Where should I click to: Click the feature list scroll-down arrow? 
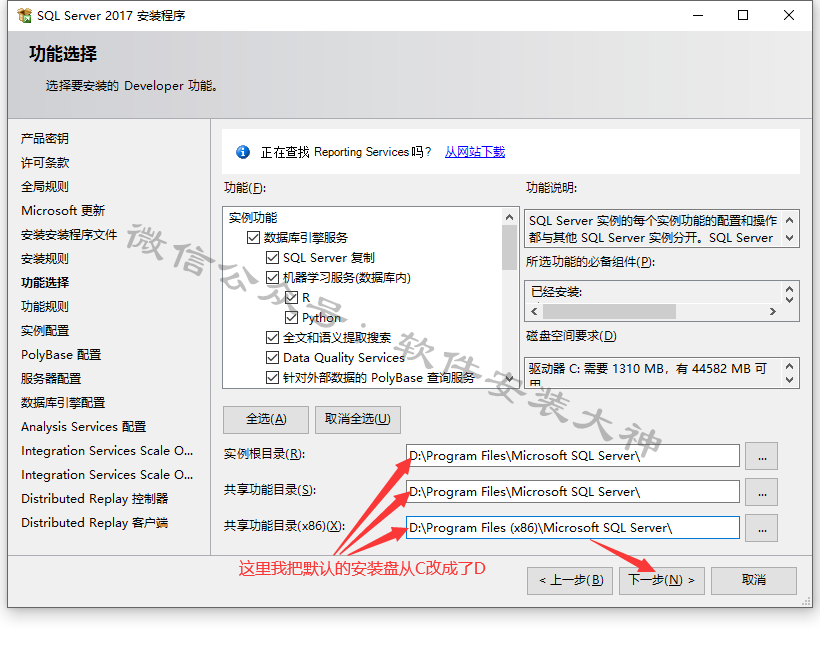(x=509, y=378)
